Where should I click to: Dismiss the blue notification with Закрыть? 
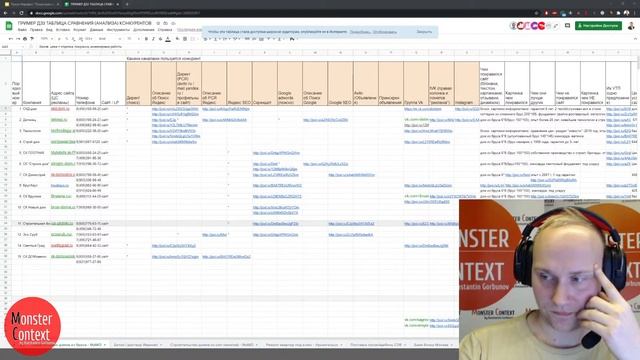click(x=424, y=32)
